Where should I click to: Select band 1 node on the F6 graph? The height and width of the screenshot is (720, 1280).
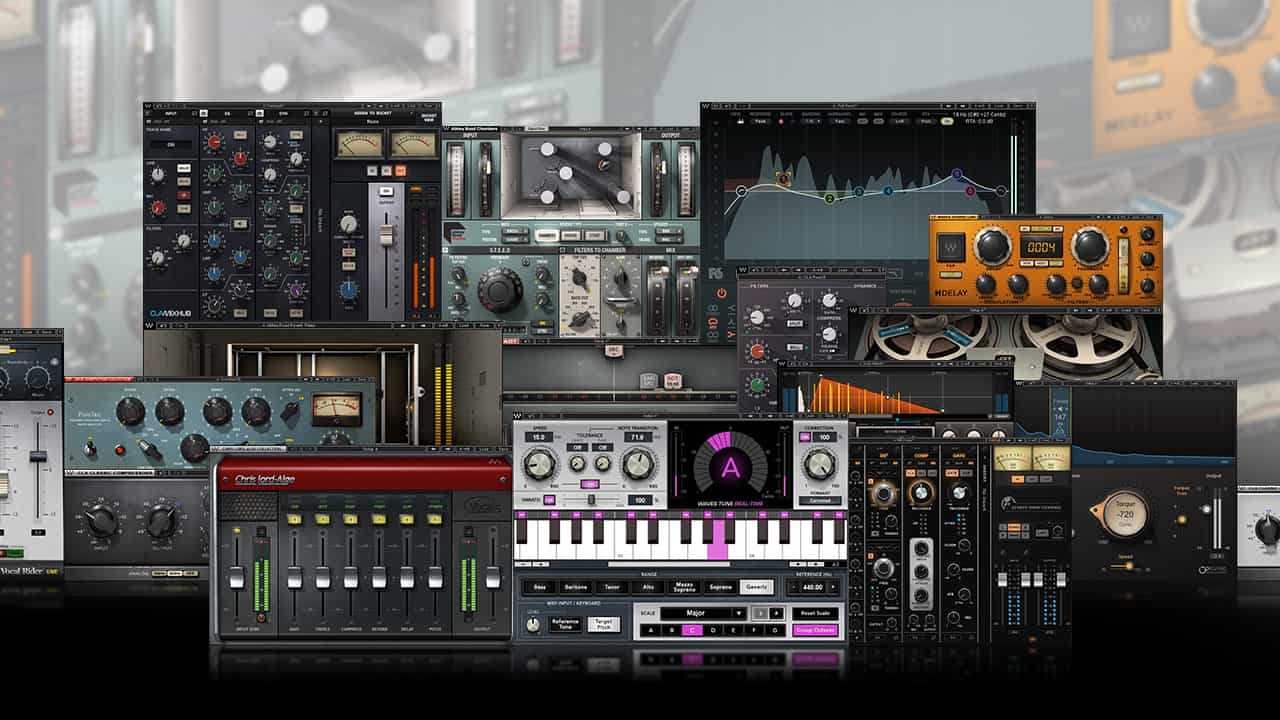[784, 180]
